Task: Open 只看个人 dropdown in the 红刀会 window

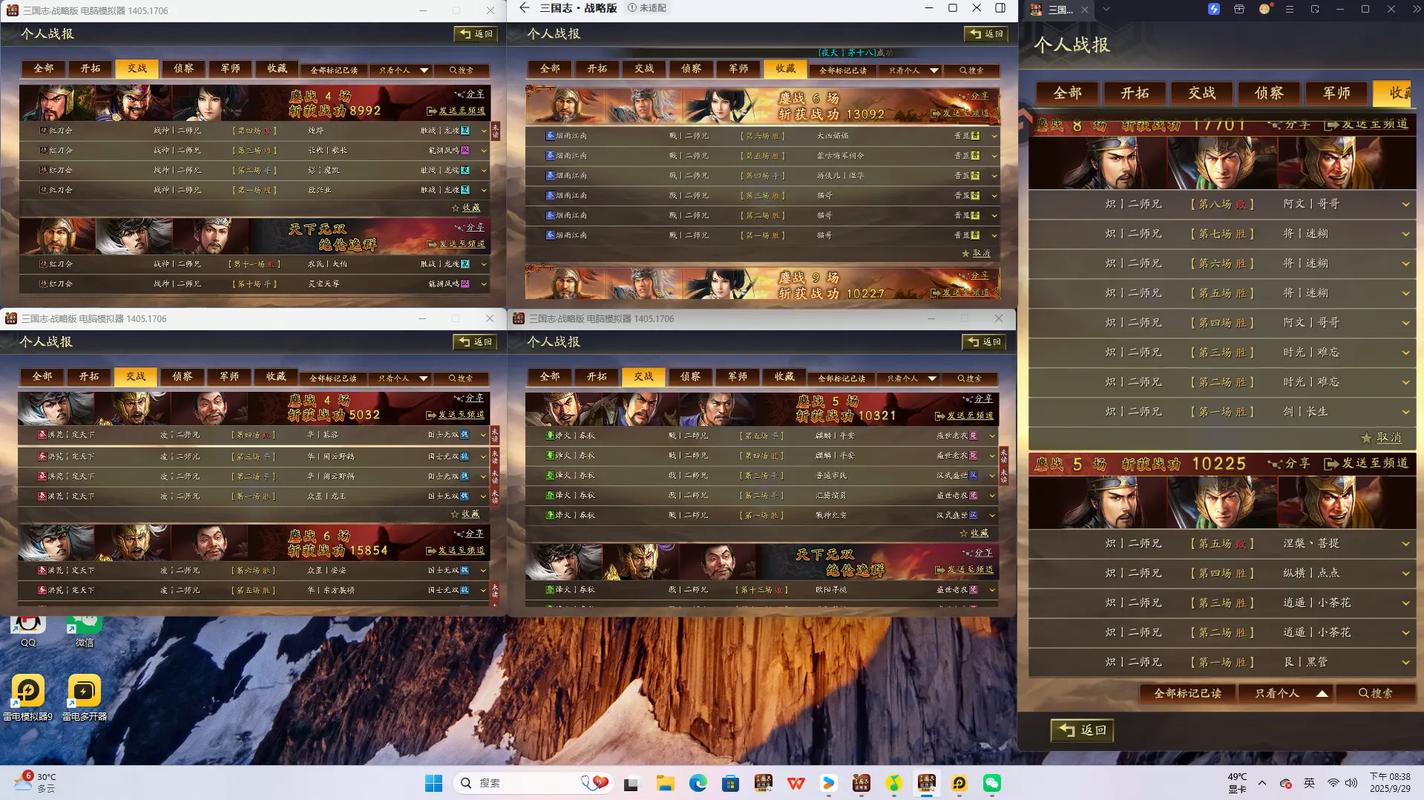Action: [403, 70]
